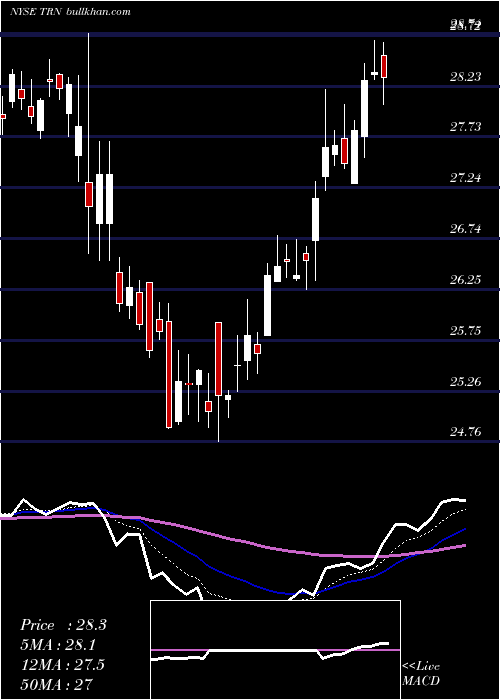Click the 25.75 price axis label

coord(466,331)
